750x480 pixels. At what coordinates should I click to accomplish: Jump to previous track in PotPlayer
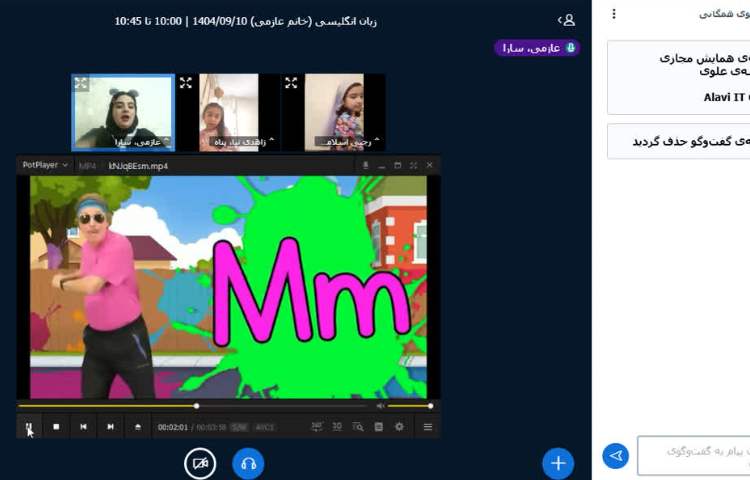point(83,426)
